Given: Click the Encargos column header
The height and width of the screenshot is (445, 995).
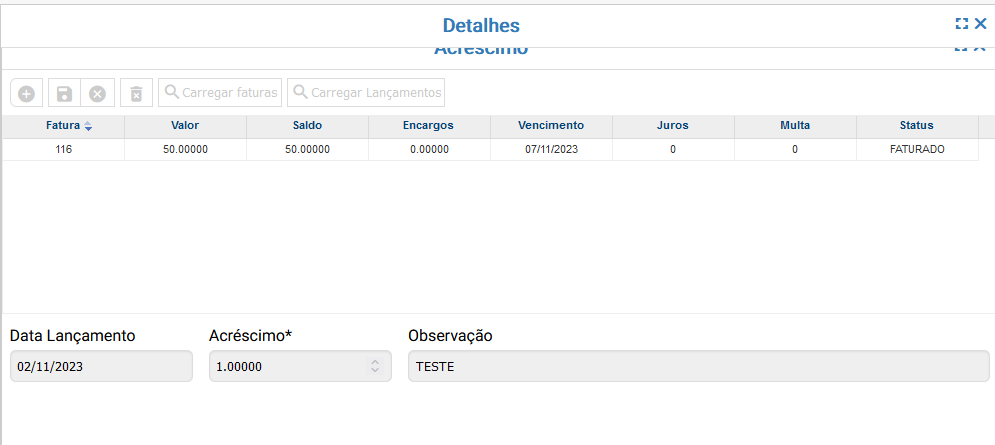Looking at the screenshot, I should [x=428, y=126].
